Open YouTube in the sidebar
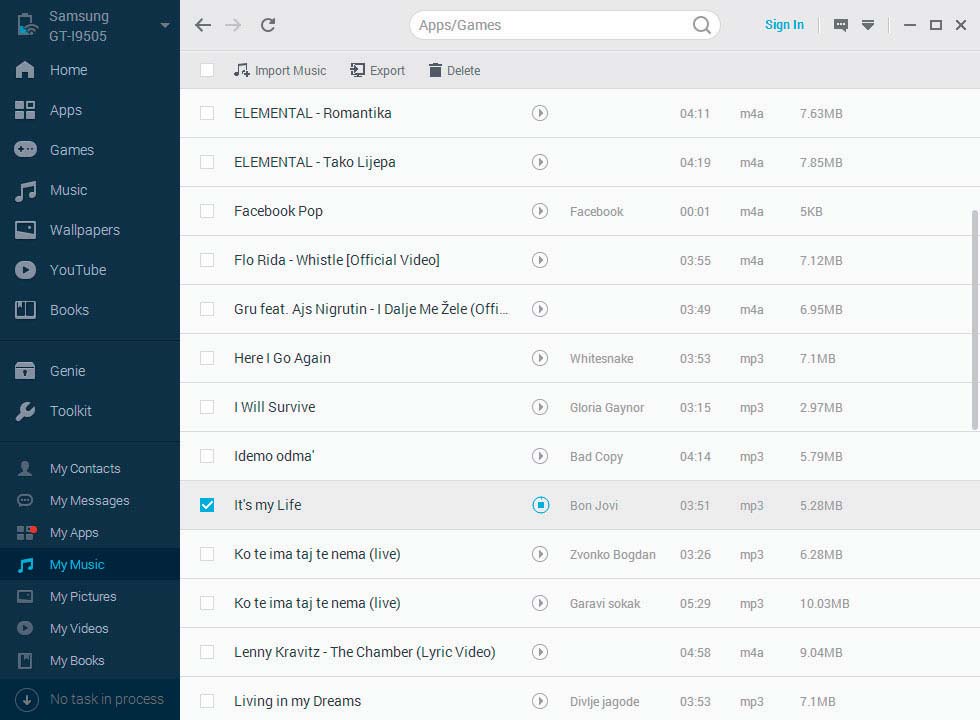The image size is (980, 720). [x=90, y=270]
